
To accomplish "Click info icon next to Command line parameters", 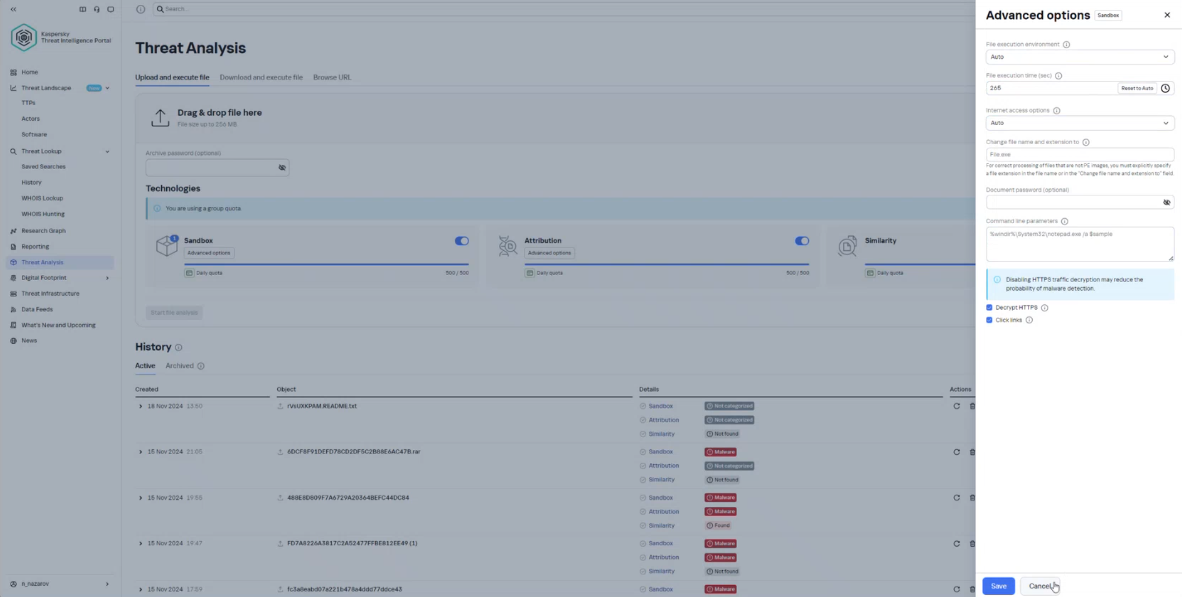I will point(1064,222).
